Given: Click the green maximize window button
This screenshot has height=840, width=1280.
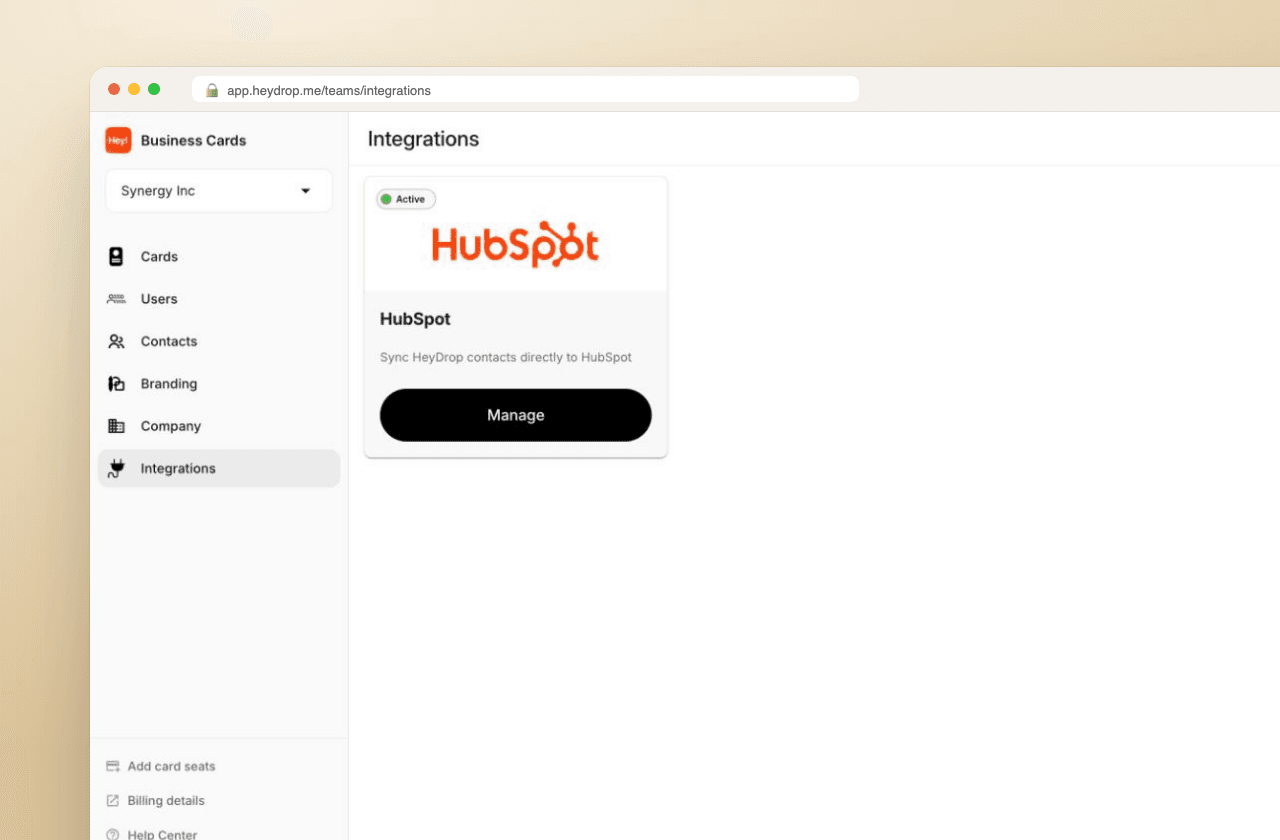Looking at the screenshot, I should [154, 89].
